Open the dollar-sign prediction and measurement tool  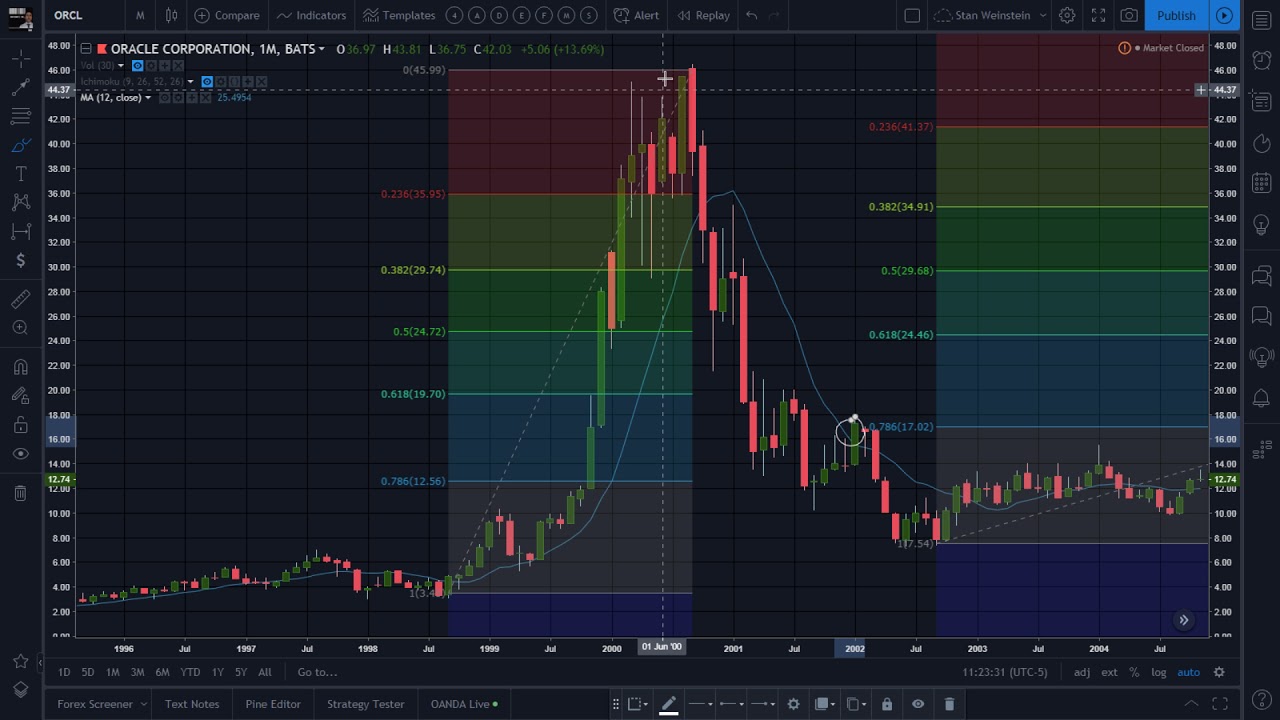[x=20, y=261]
